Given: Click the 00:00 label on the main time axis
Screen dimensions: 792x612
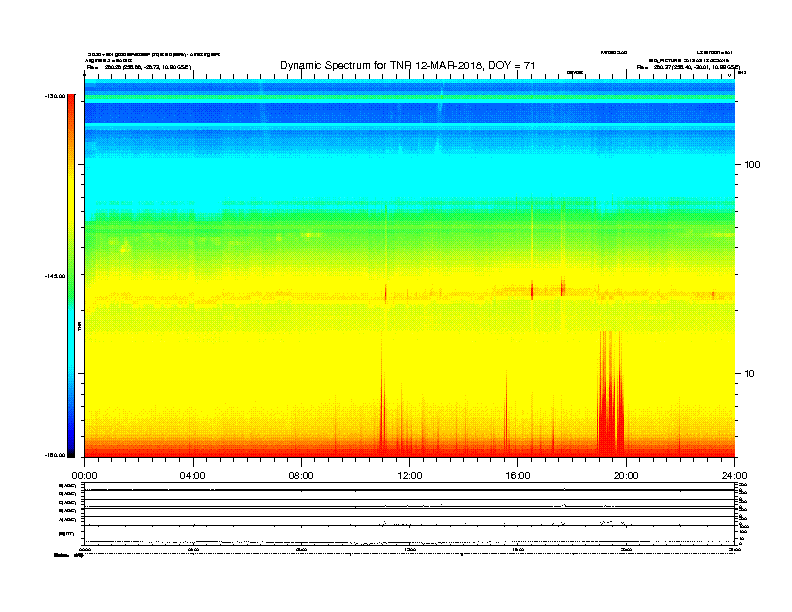Looking at the screenshot, I should (x=84, y=476).
